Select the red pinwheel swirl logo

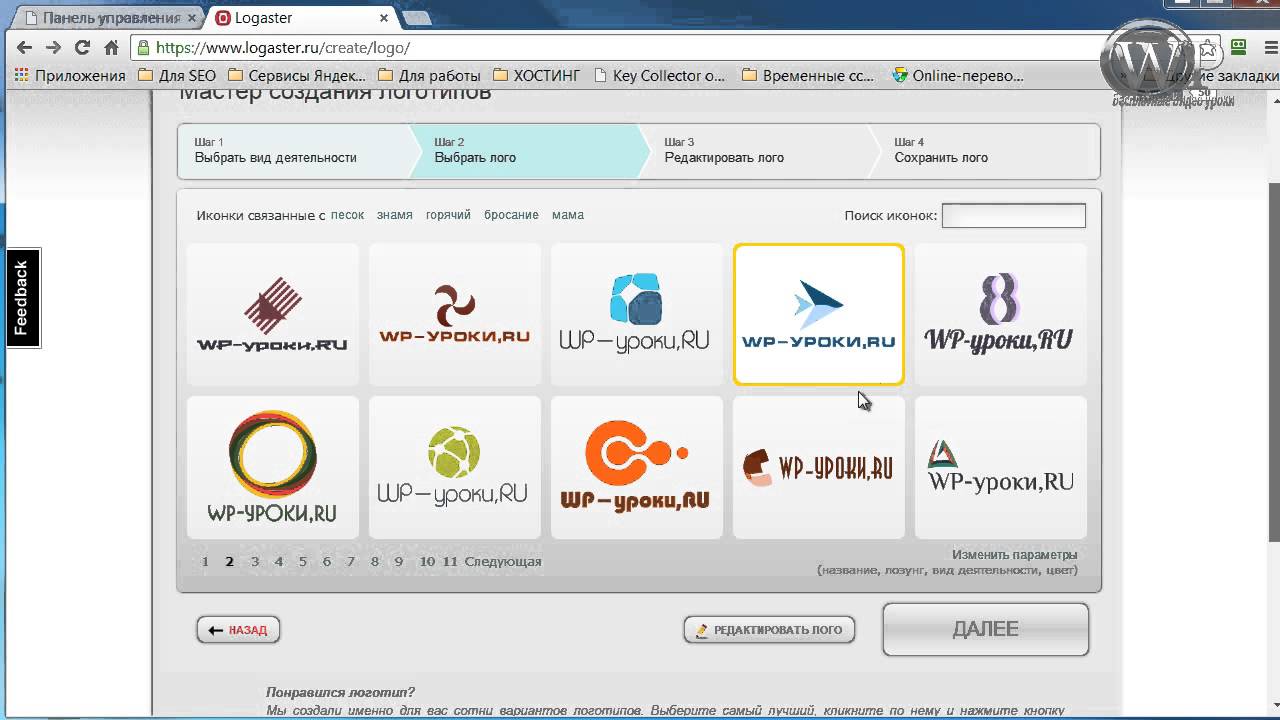tap(454, 314)
